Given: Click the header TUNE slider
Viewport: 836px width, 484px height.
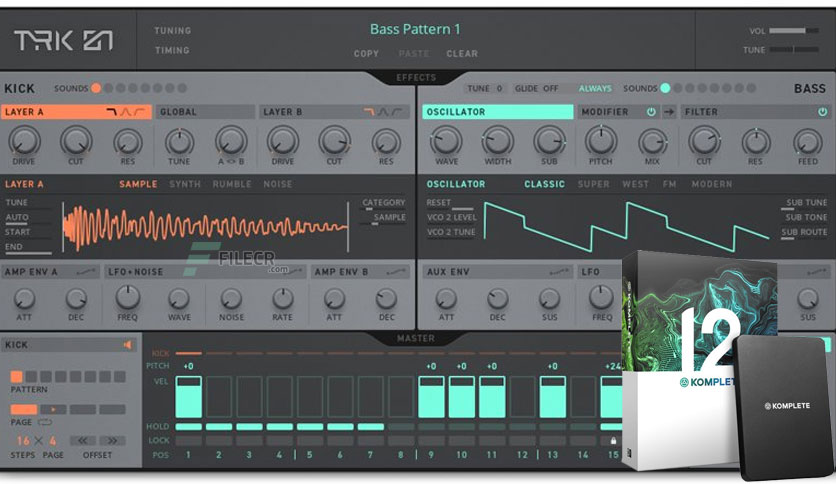Looking at the screenshot, I should tap(794, 50).
